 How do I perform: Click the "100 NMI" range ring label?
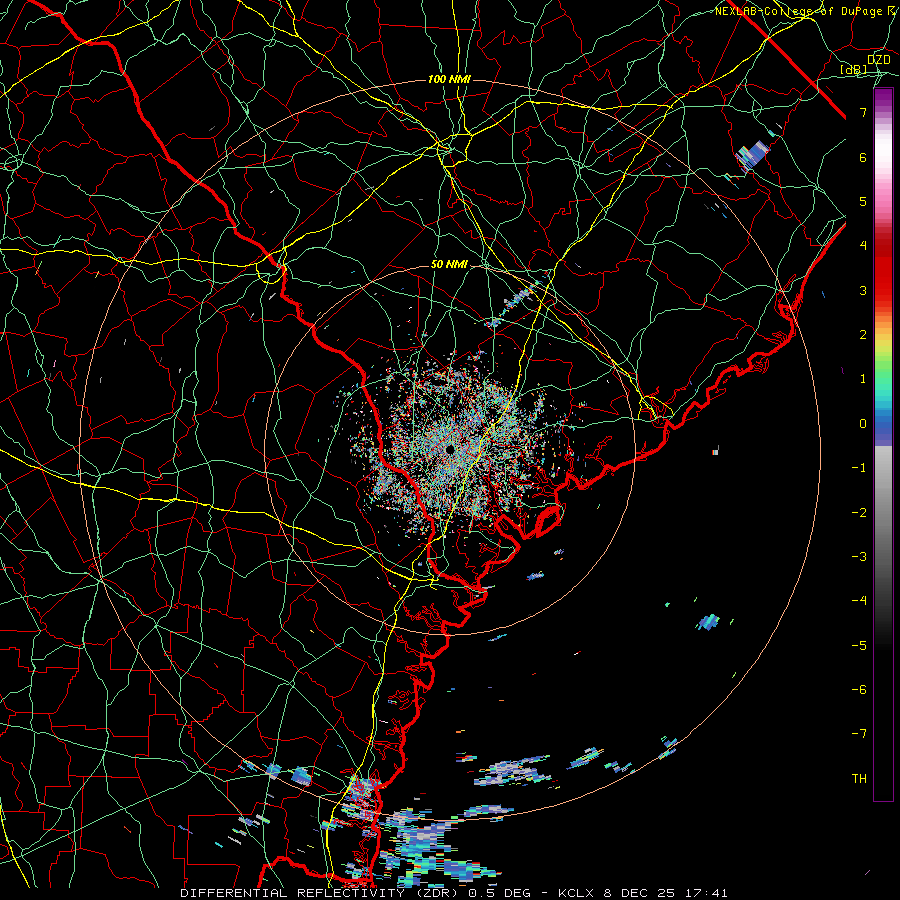pyautogui.click(x=449, y=79)
